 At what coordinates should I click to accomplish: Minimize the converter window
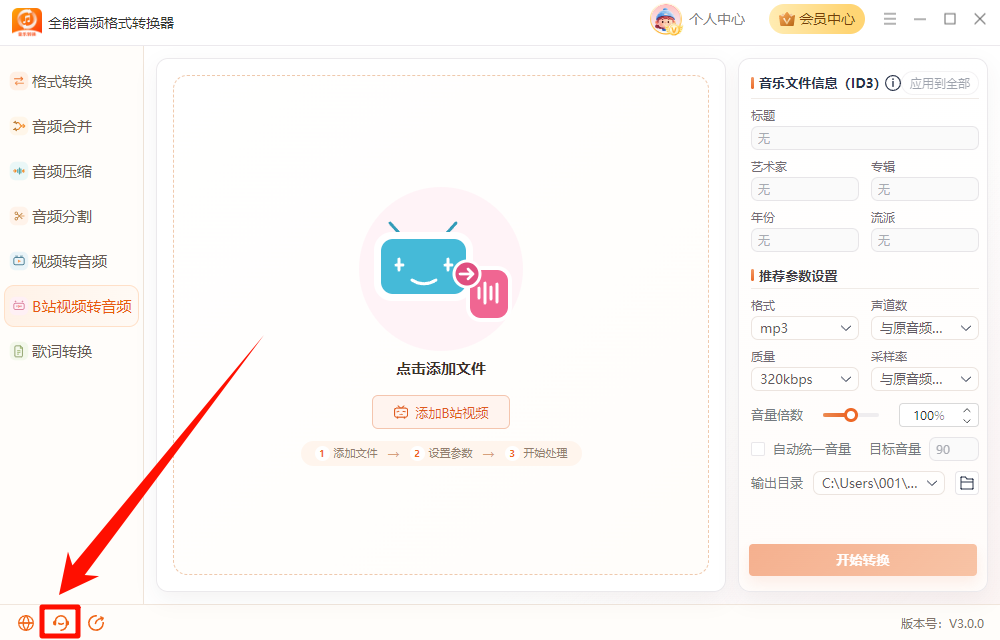pyautogui.click(x=920, y=19)
